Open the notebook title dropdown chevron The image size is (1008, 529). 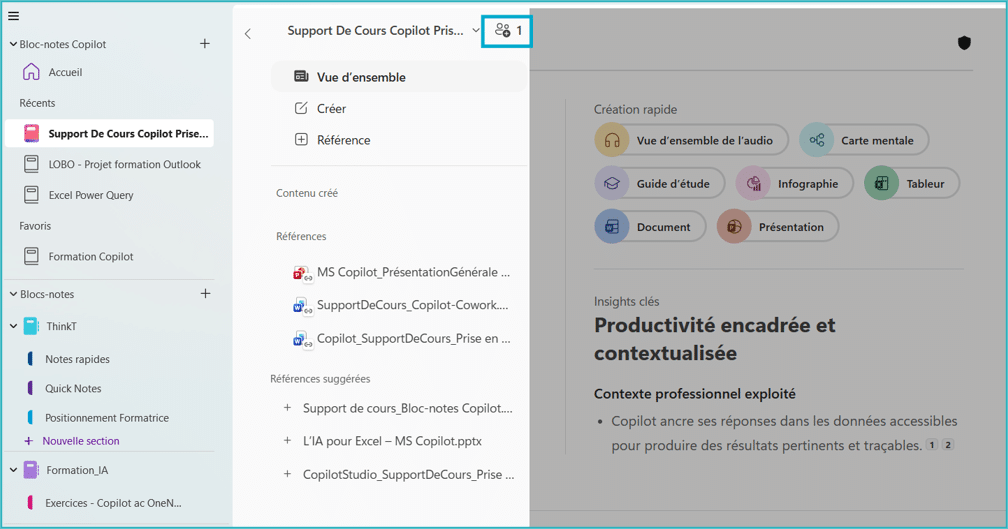476,30
